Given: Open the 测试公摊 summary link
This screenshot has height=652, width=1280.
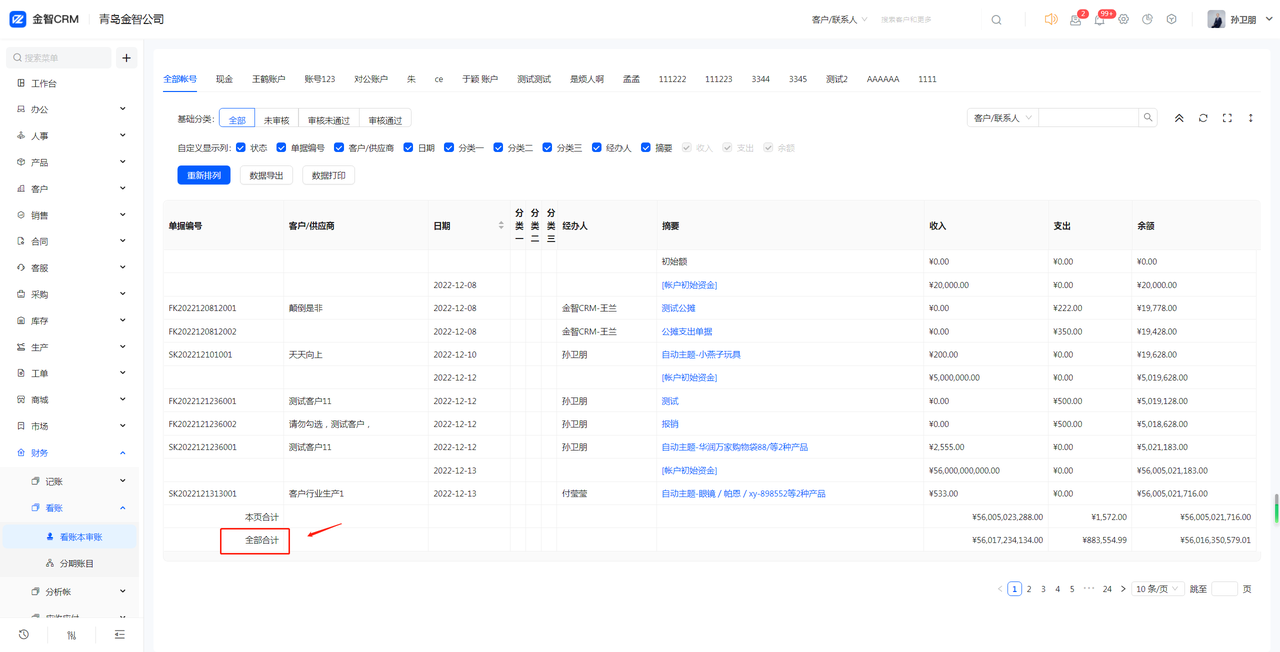Looking at the screenshot, I should coord(679,308).
